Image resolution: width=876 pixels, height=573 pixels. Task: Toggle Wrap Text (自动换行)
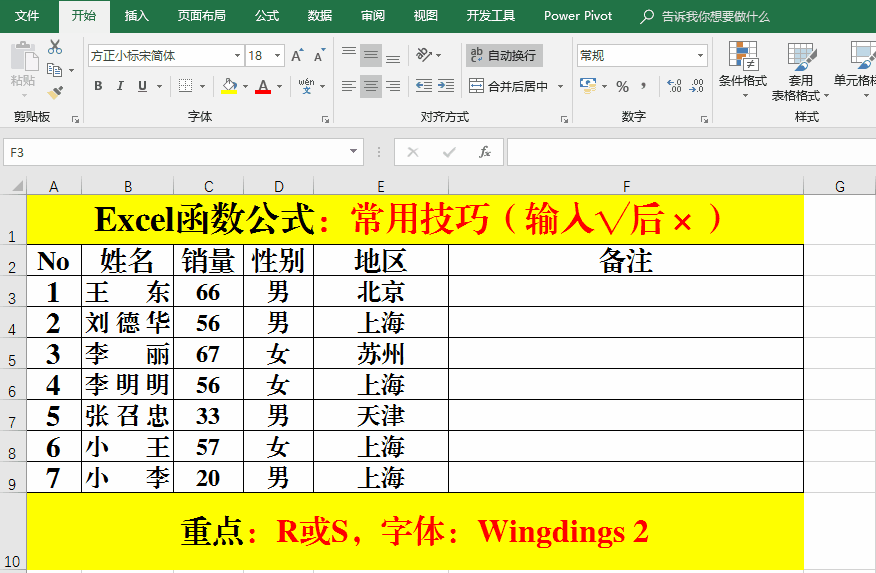[x=504, y=56]
